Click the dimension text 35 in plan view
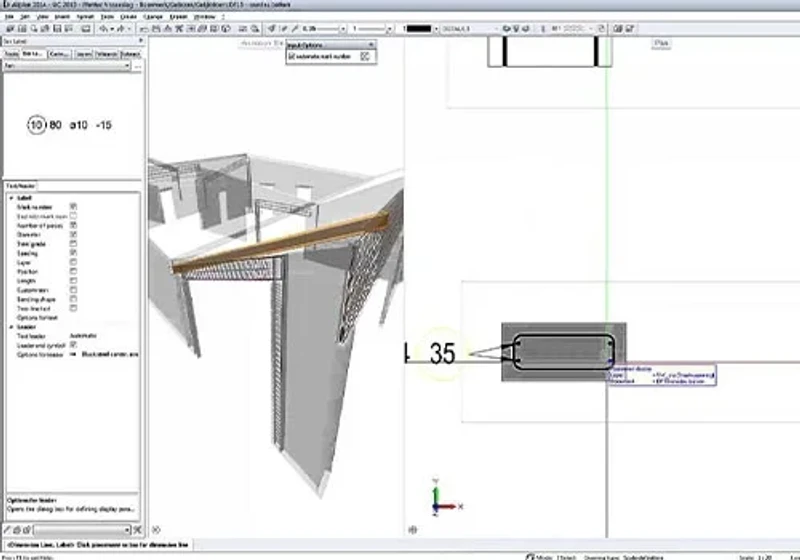Viewport: 800px width, 560px height. pyautogui.click(x=442, y=353)
